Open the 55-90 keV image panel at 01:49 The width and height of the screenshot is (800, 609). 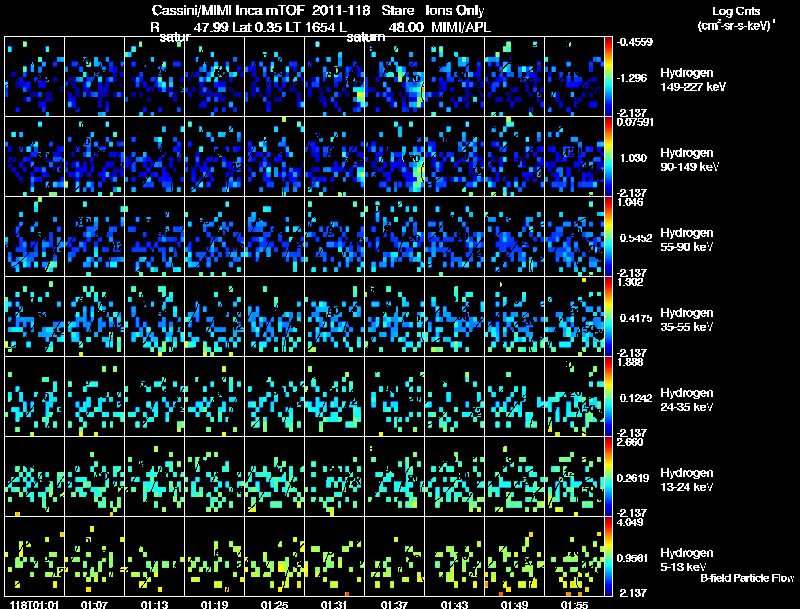click(x=514, y=237)
